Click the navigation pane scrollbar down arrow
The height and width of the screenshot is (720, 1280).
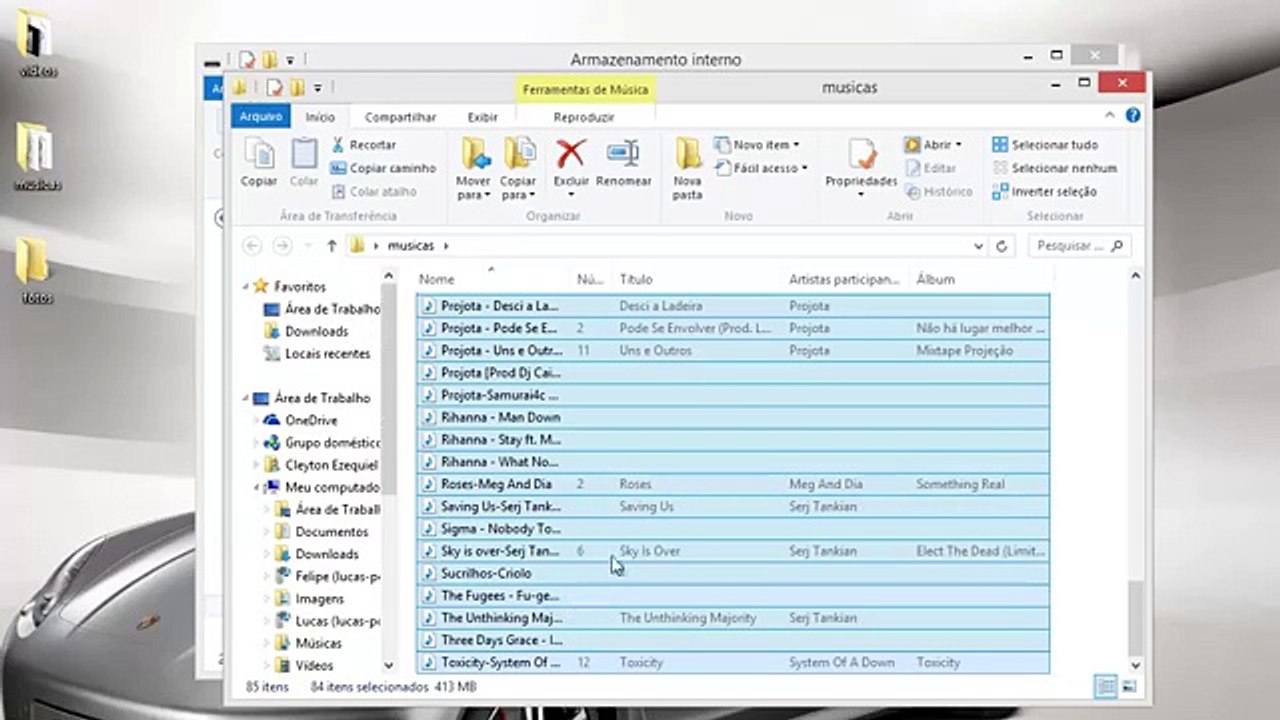click(388, 664)
